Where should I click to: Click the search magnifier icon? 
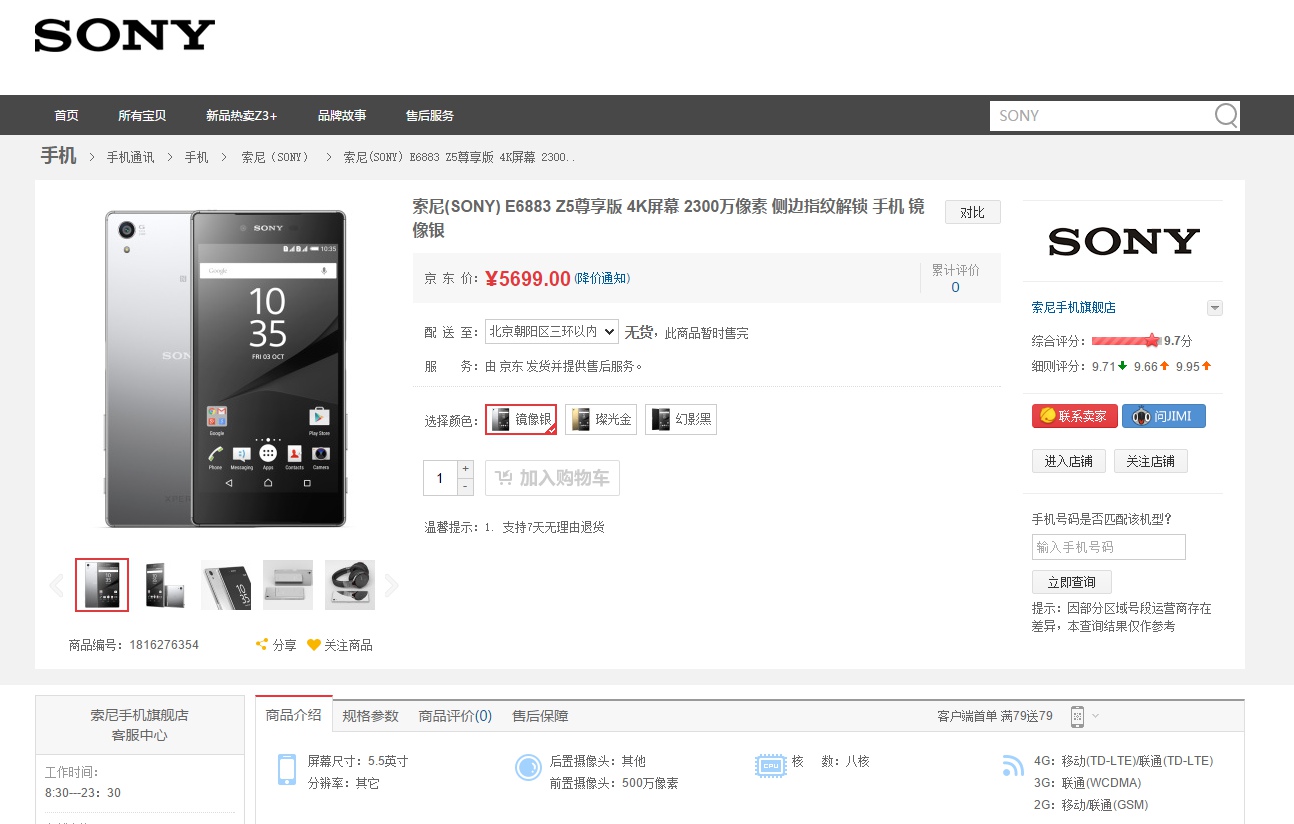1226,116
